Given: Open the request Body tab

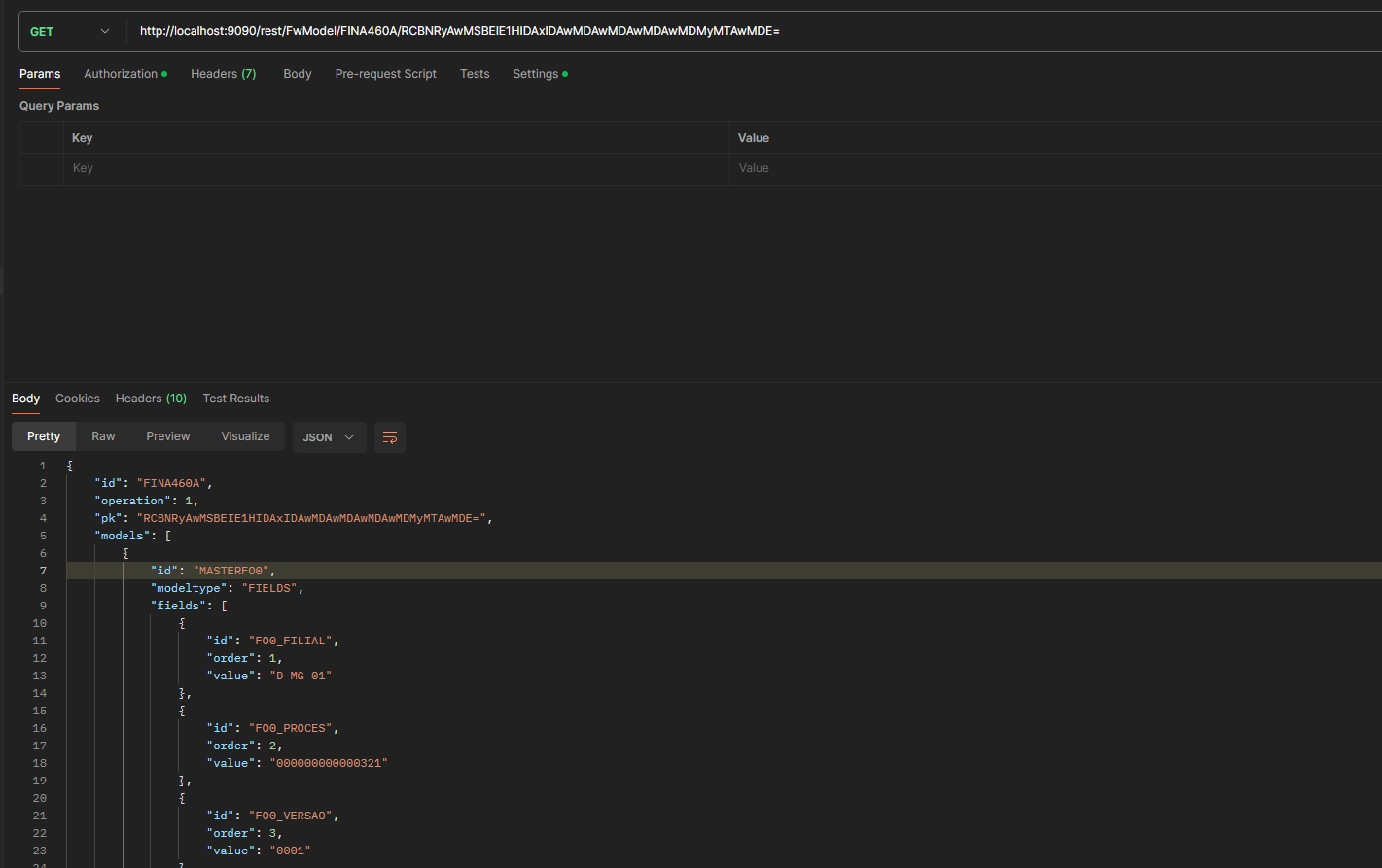Looking at the screenshot, I should click(x=297, y=74).
